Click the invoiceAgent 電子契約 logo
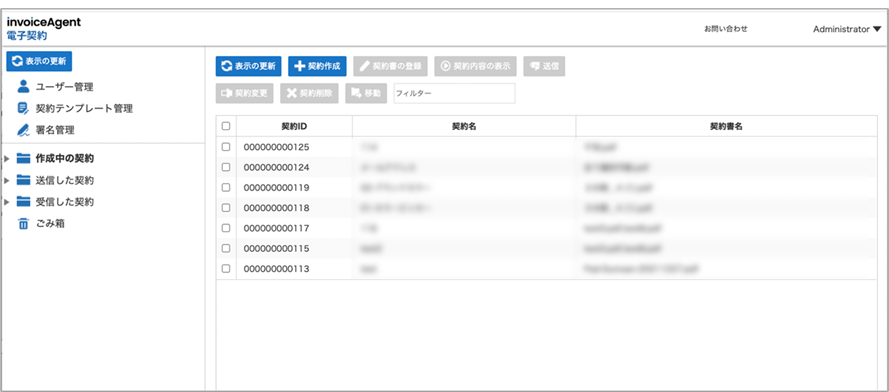The height and width of the screenshot is (392, 889). (x=44, y=29)
